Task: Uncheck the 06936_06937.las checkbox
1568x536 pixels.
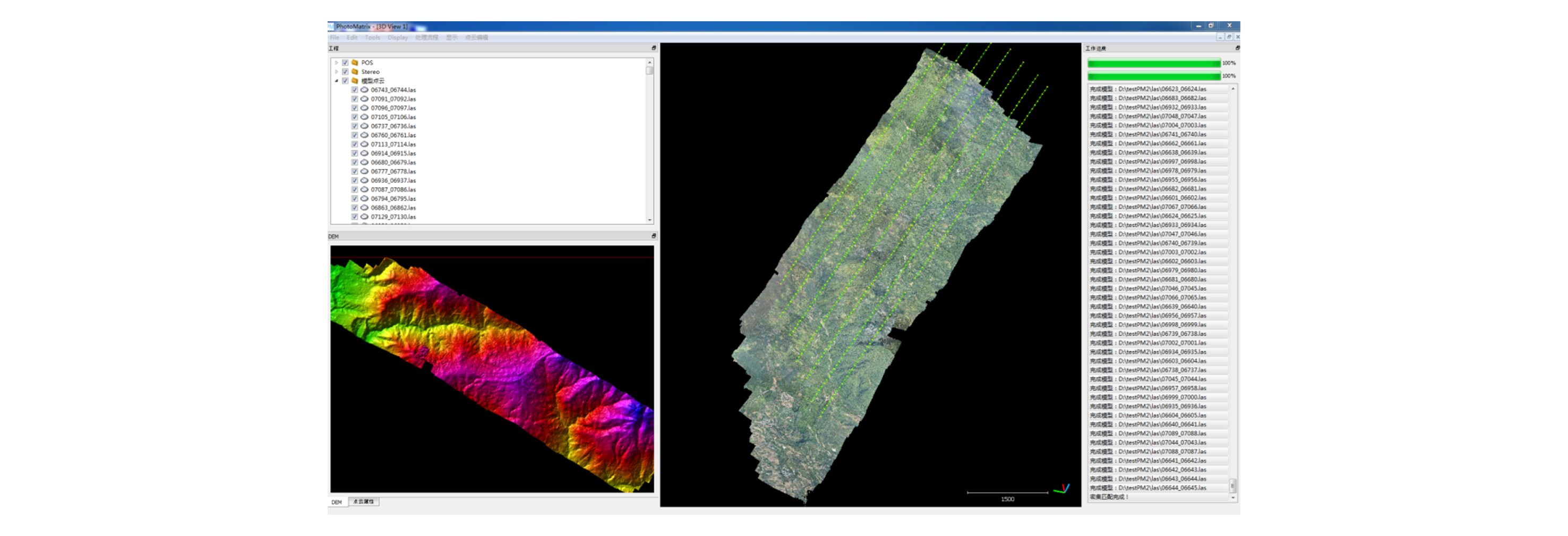Action: click(354, 180)
